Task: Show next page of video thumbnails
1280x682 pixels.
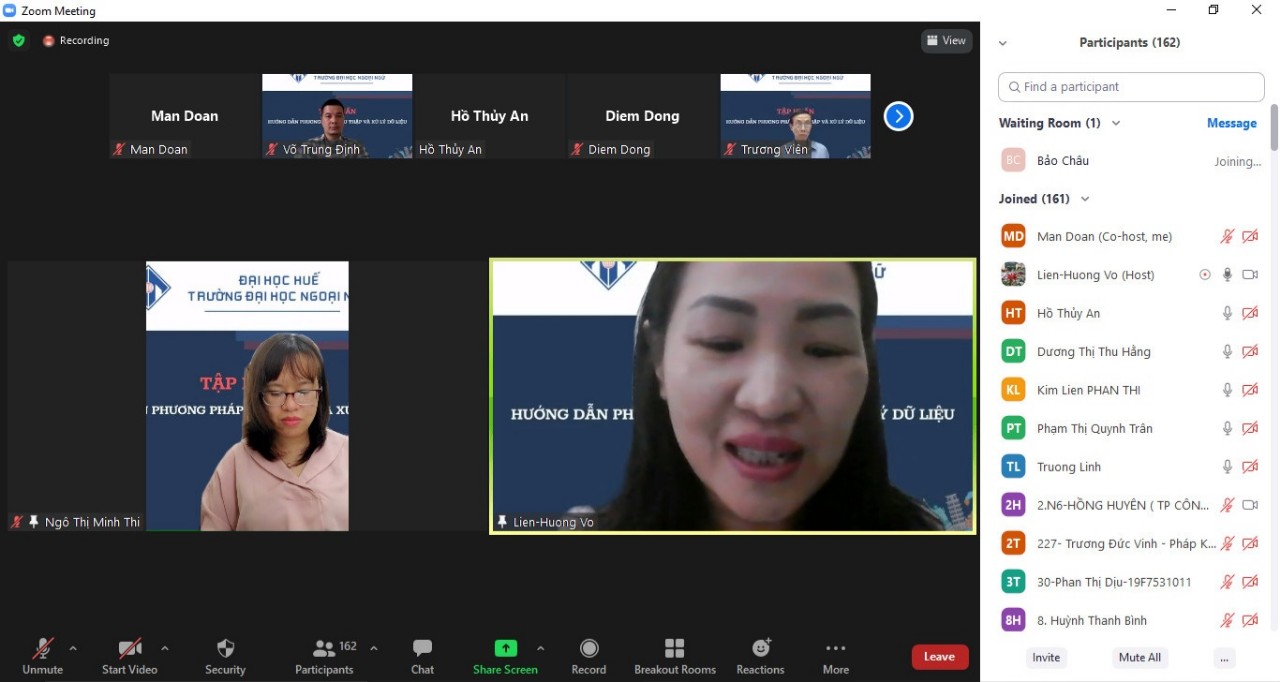Action: (898, 116)
